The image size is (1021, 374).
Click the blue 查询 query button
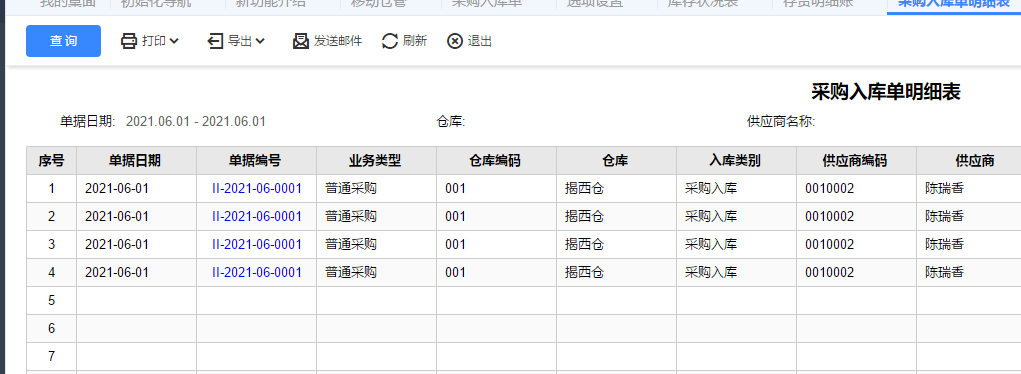(63, 41)
